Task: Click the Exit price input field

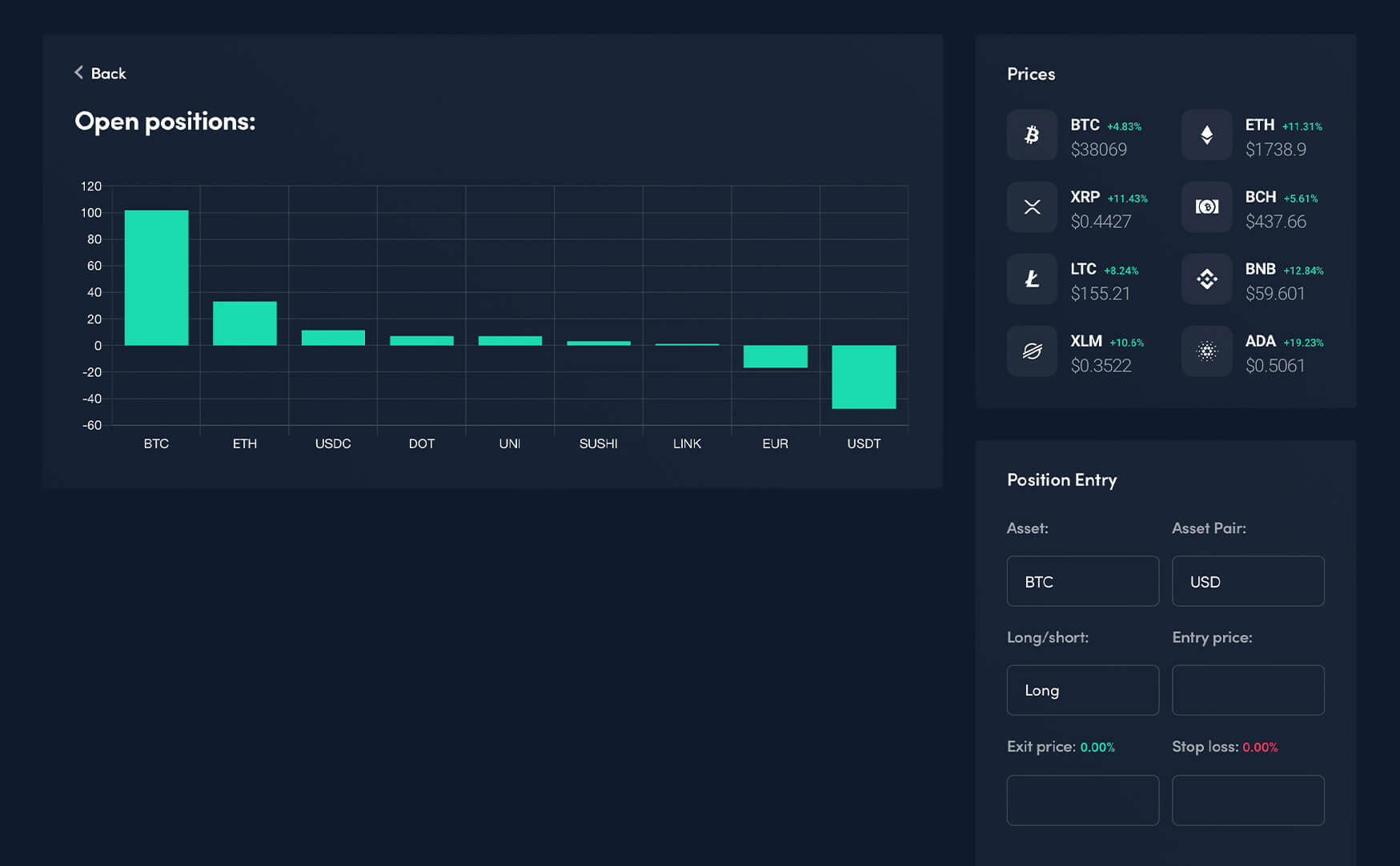Action: tap(1082, 800)
